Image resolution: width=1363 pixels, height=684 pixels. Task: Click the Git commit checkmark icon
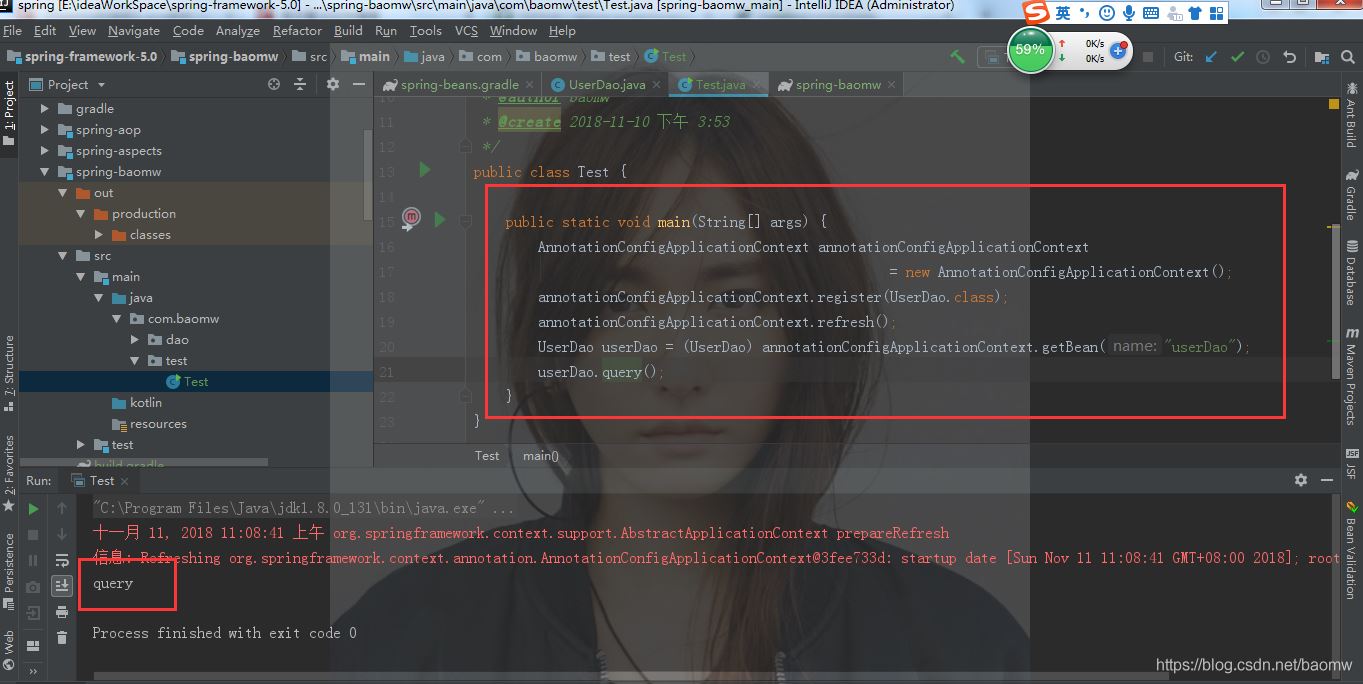[x=1237, y=57]
